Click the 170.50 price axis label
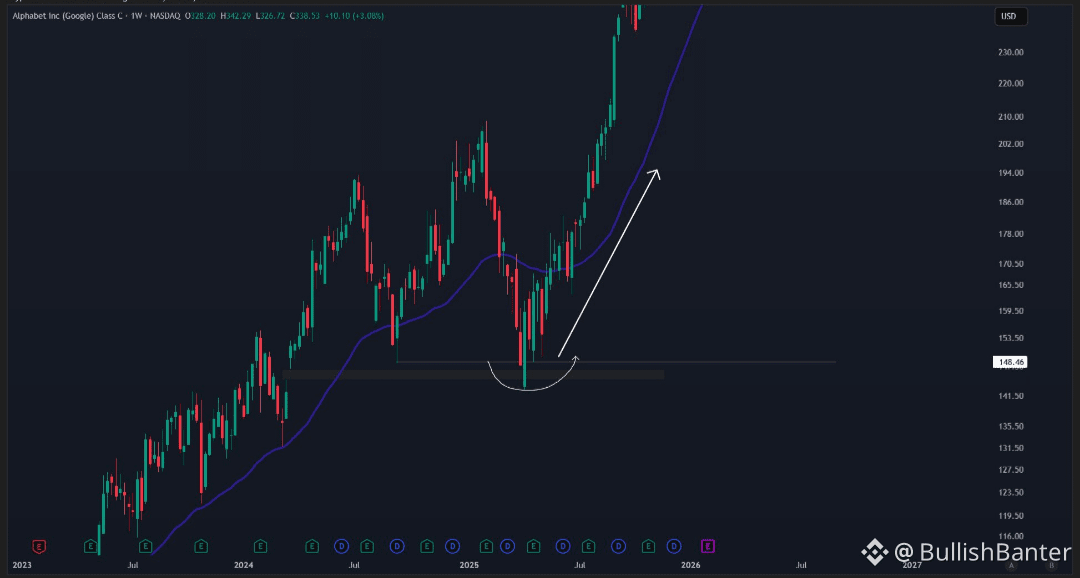This screenshot has width=1080, height=578. [1010, 264]
